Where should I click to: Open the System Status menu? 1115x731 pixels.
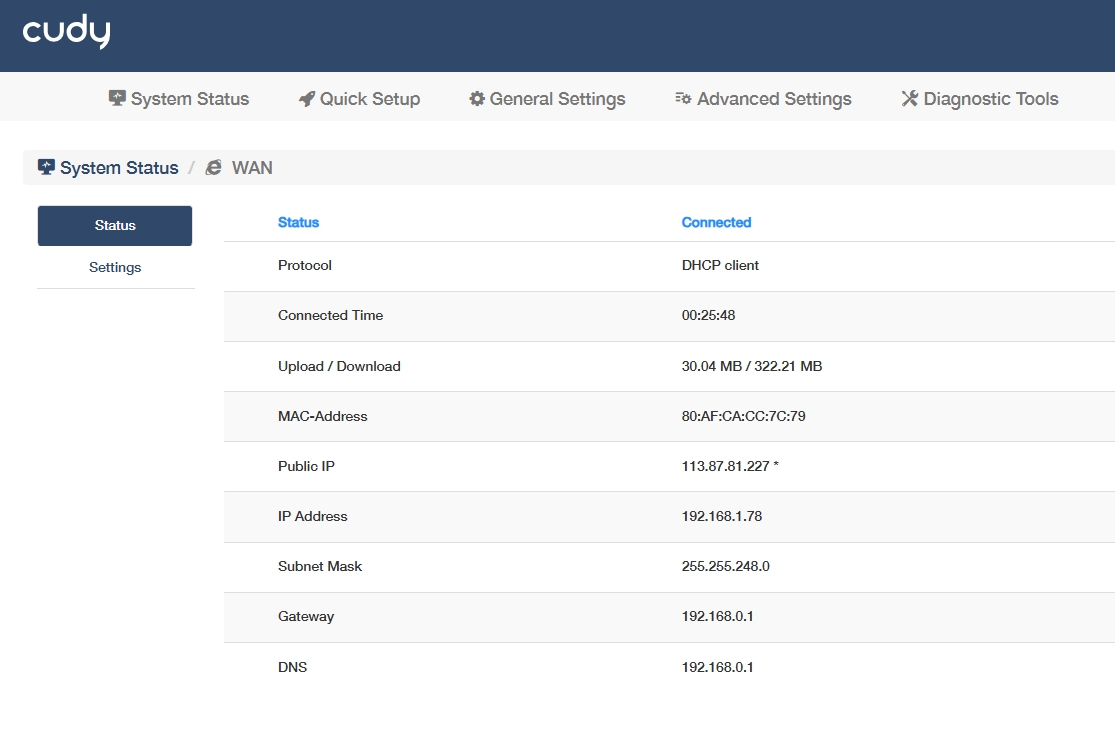[x=178, y=99]
